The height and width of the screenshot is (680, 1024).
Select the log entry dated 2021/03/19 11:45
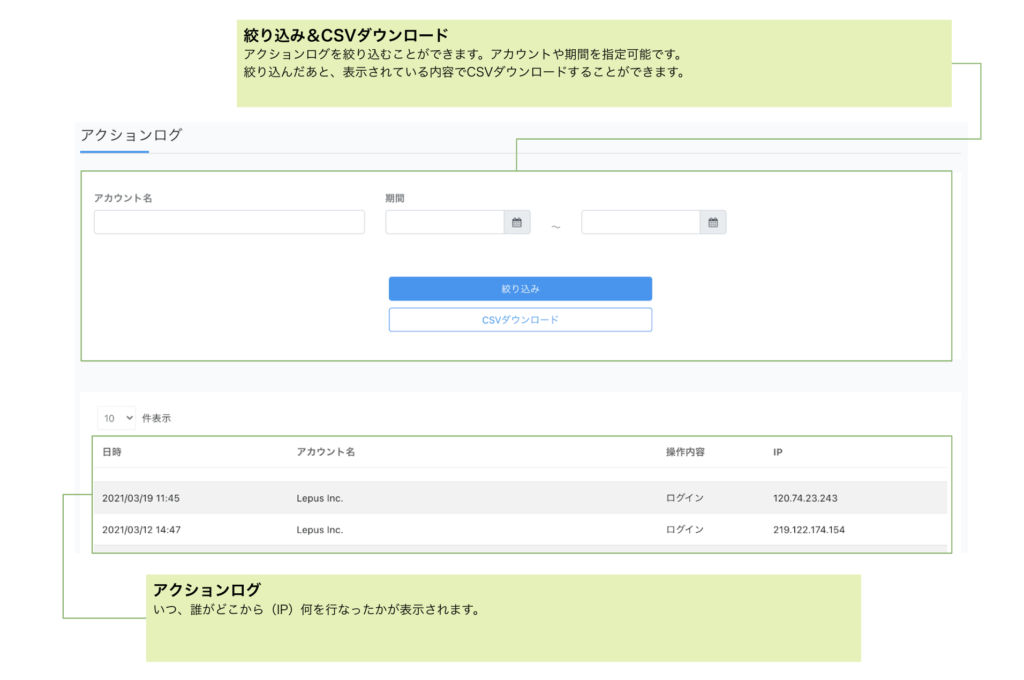tap(141, 498)
